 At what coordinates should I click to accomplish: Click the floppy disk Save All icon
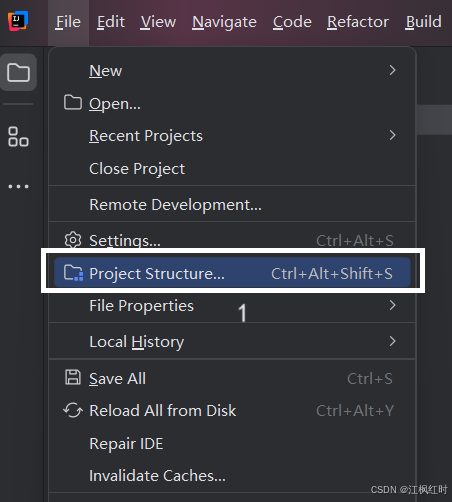(x=73, y=377)
